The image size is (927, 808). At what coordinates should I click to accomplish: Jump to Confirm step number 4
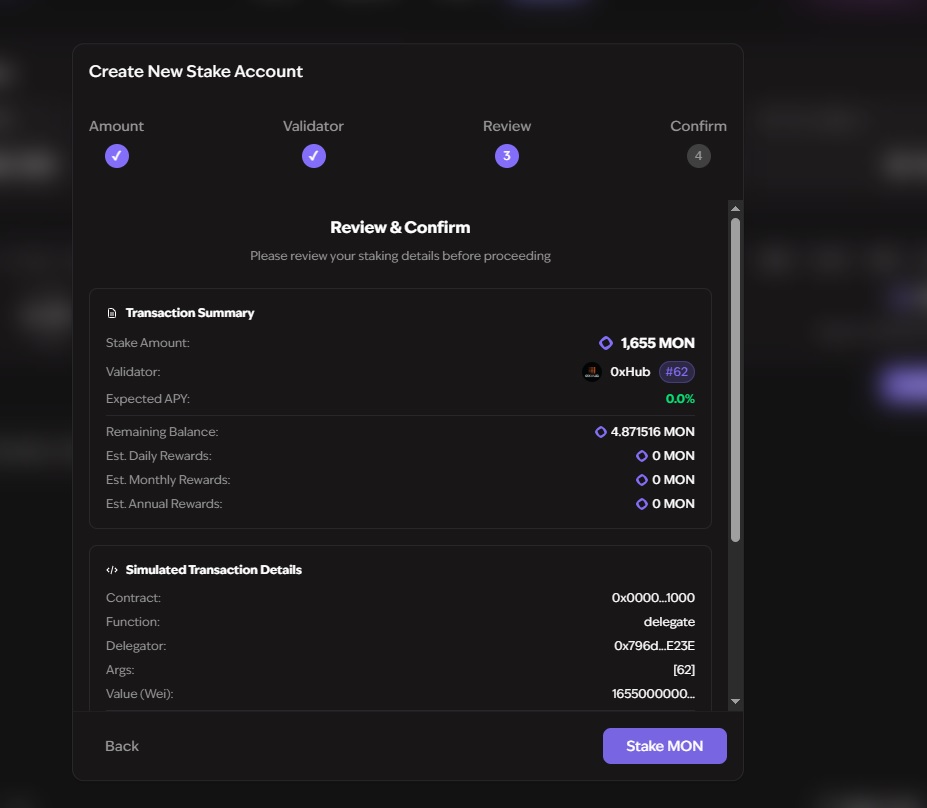pyautogui.click(x=698, y=156)
